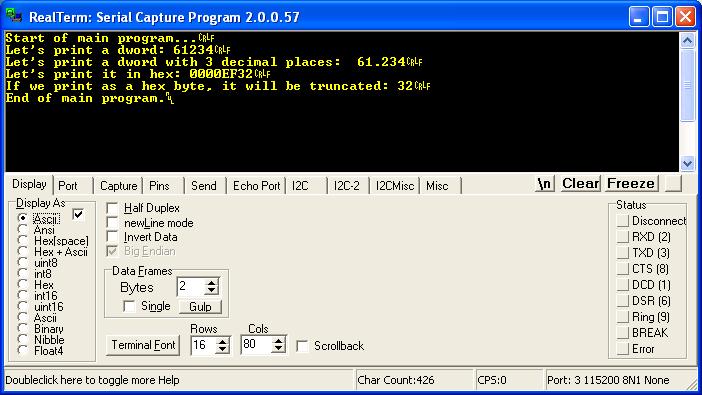Click the RealTerm application icon in title bar
The image size is (702, 395).
[14, 16]
